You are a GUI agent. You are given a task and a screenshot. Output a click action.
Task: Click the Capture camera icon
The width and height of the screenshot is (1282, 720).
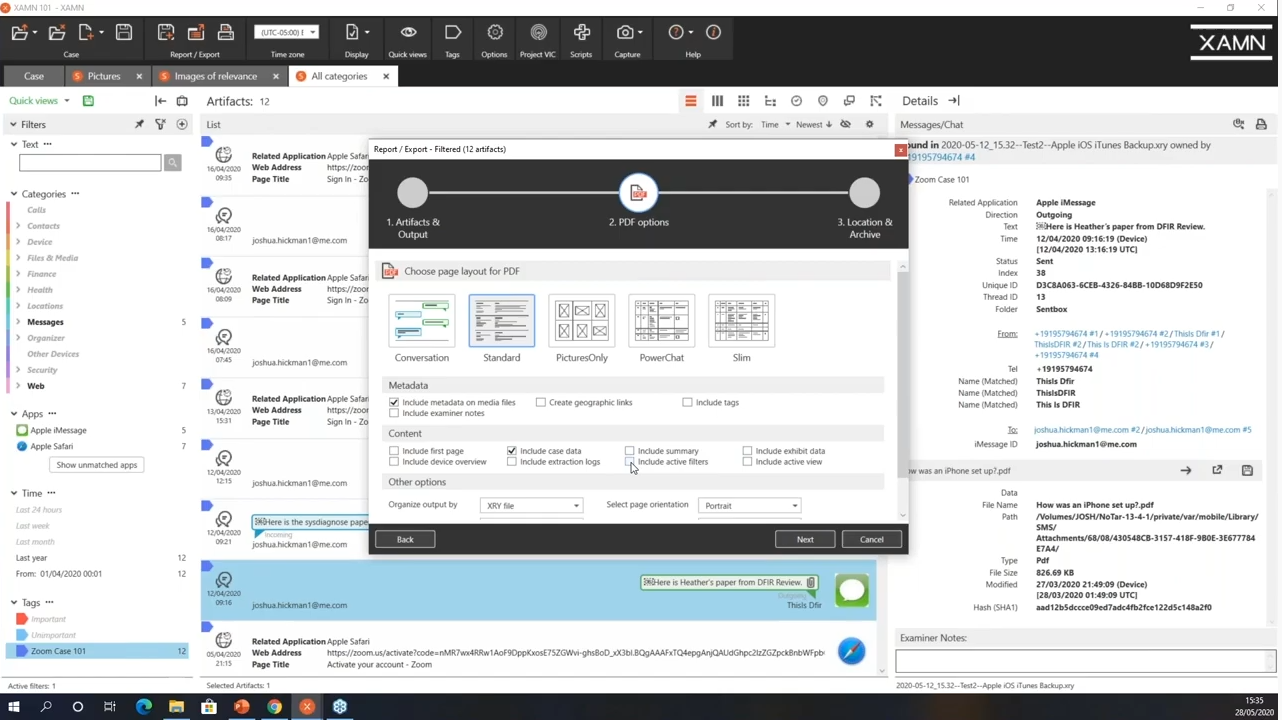point(625,33)
